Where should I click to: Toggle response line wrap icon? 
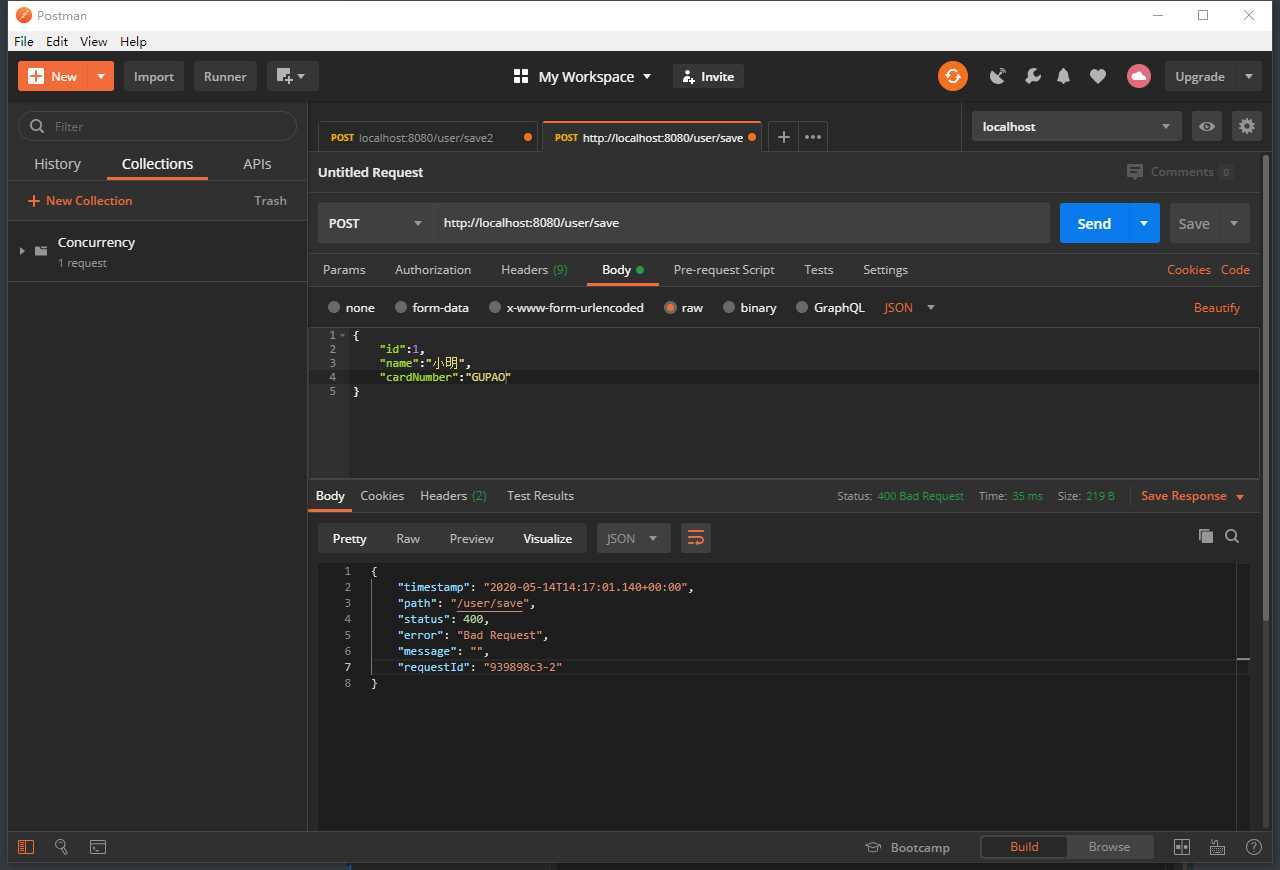tap(695, 538)
